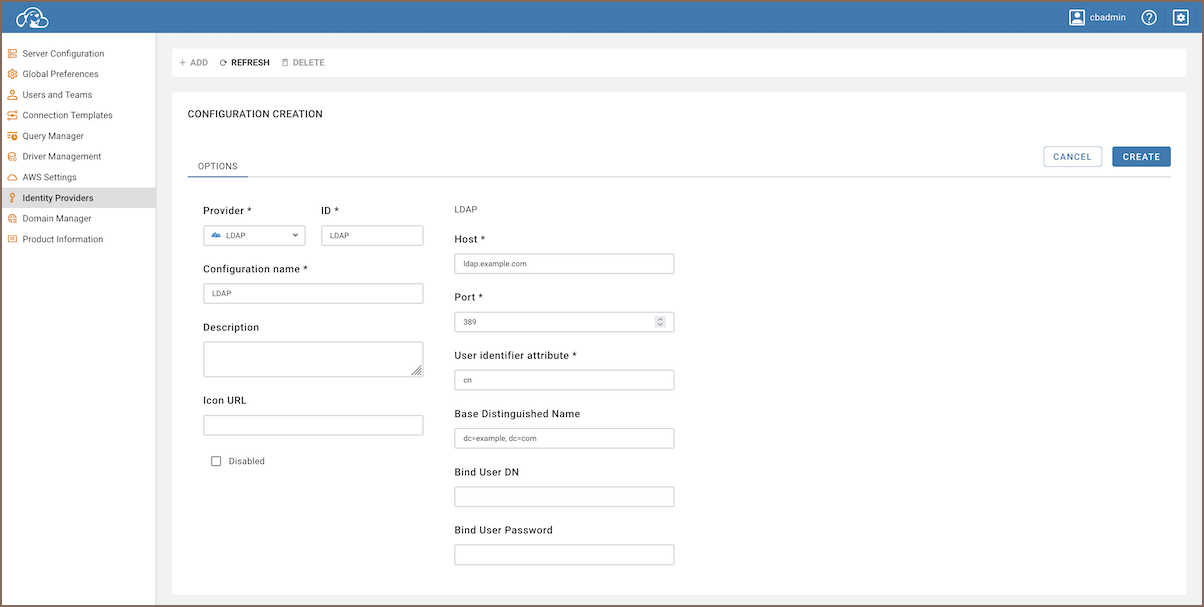Click the ADD toolbar button
Screen dimensions: 1204x607
[193, 63]
